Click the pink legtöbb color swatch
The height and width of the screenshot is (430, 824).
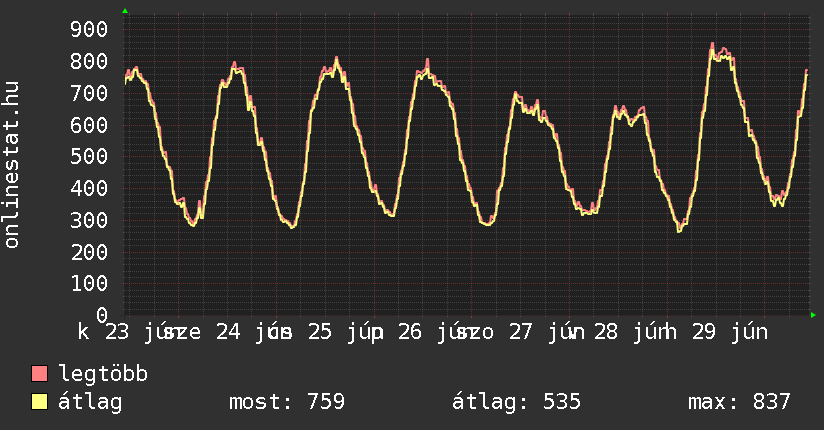[39, 374]
